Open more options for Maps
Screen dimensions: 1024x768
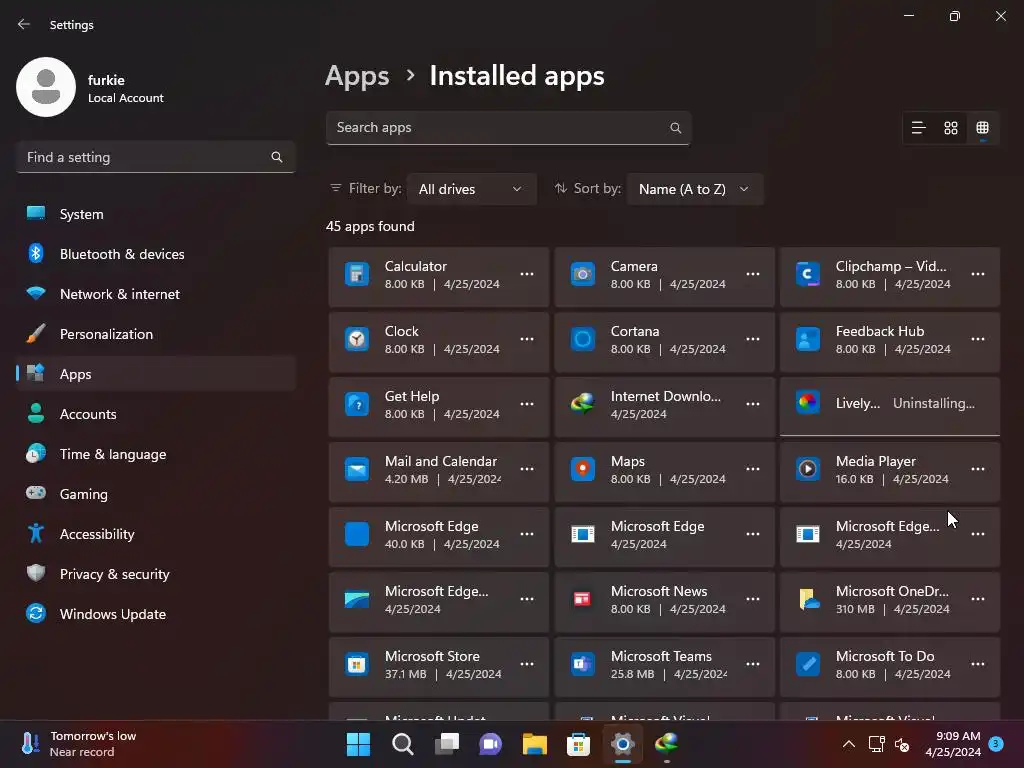[753, 469]
